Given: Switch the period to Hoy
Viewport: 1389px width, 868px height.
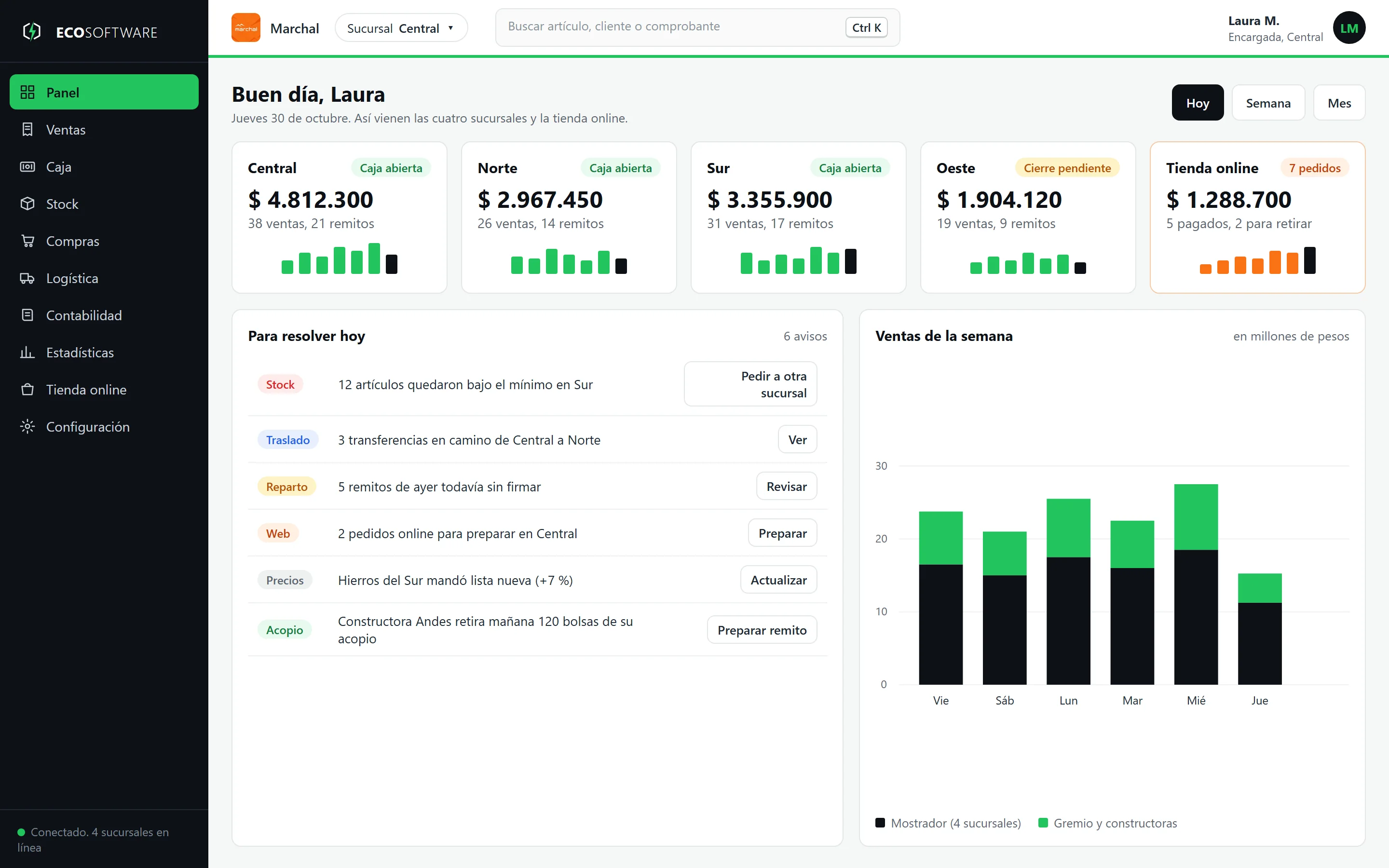Looking at the screenshot, I should pos(1198,103).
